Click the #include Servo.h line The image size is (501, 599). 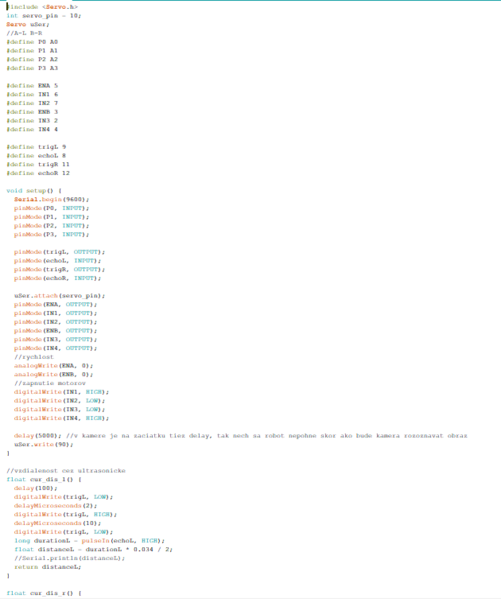(x=42, y=7)
